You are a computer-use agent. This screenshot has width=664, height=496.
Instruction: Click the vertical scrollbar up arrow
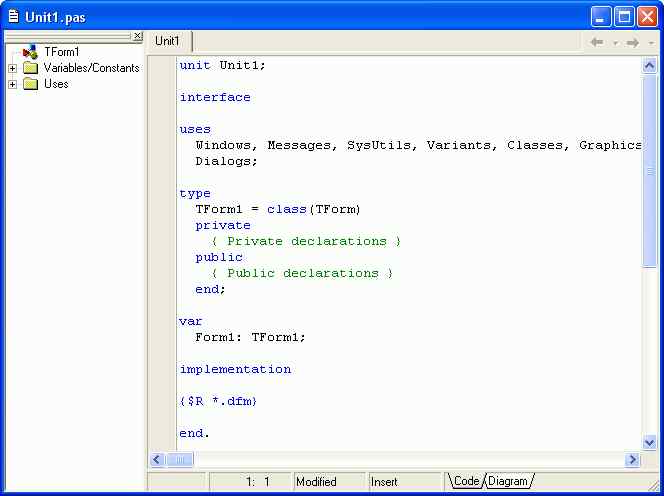tap(650, 65)
